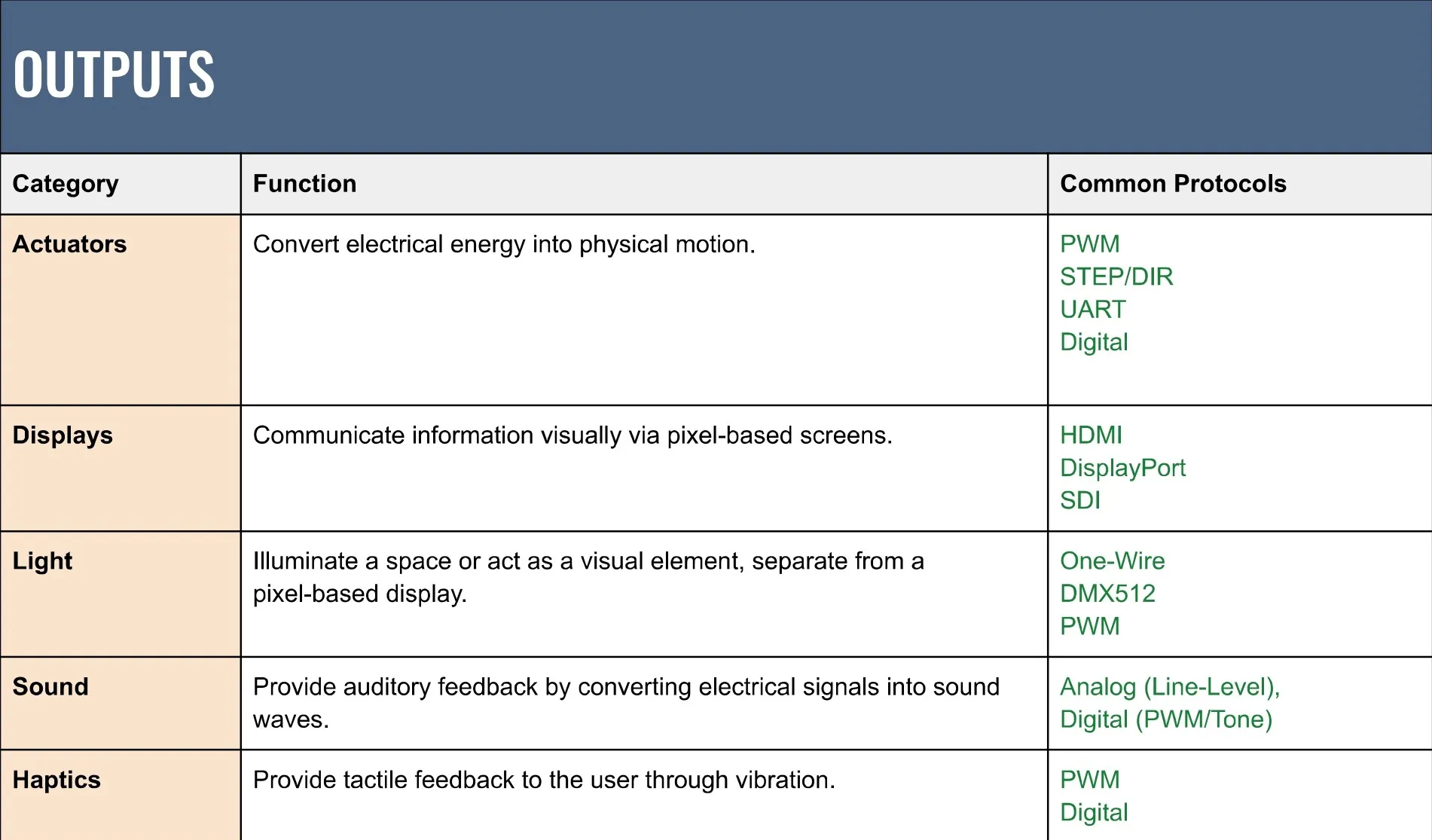
Task: Click the DisplayPort protocol link
Action: (1122, 468)
